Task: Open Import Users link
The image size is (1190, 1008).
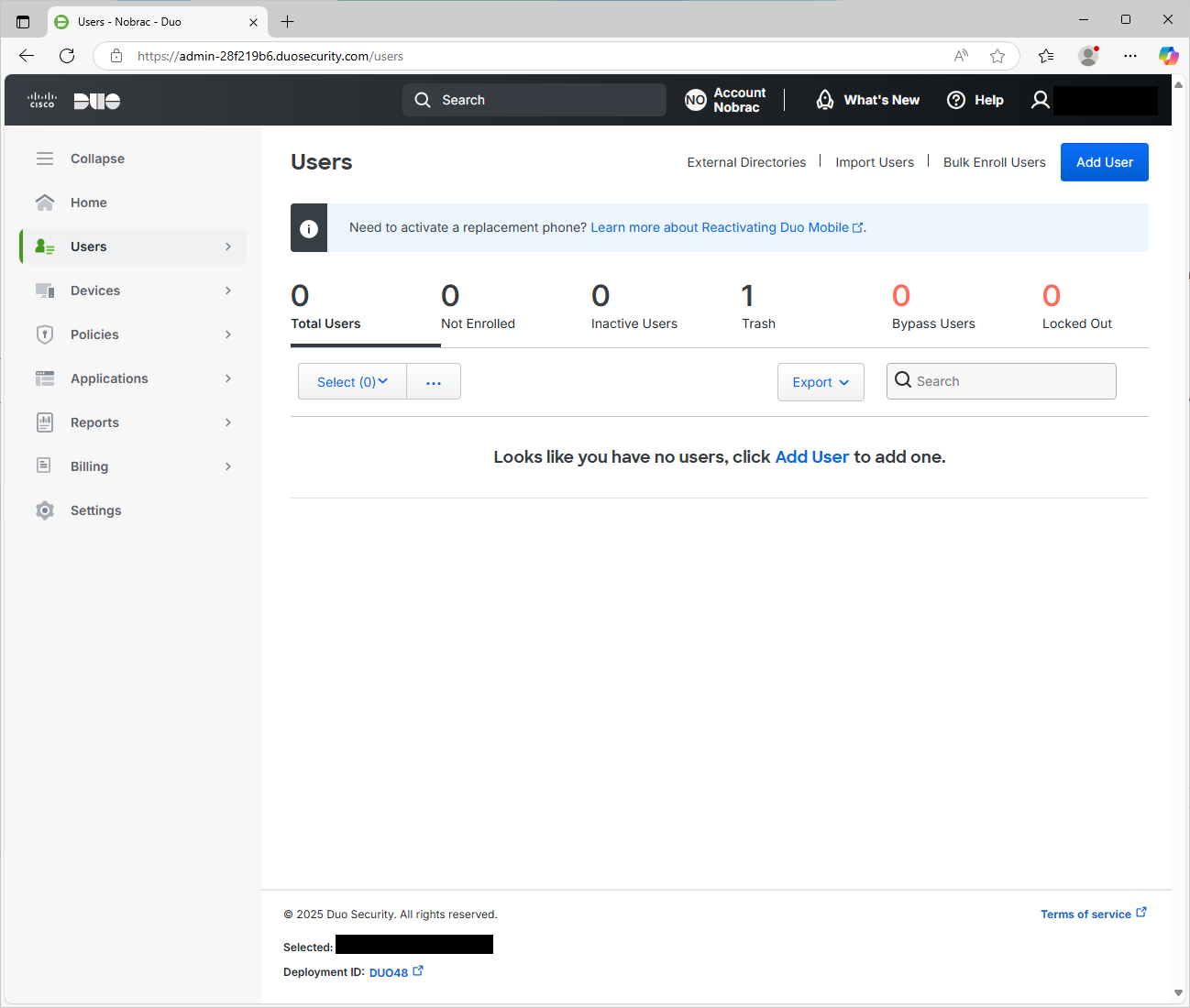Action: [x=875, y=162]
